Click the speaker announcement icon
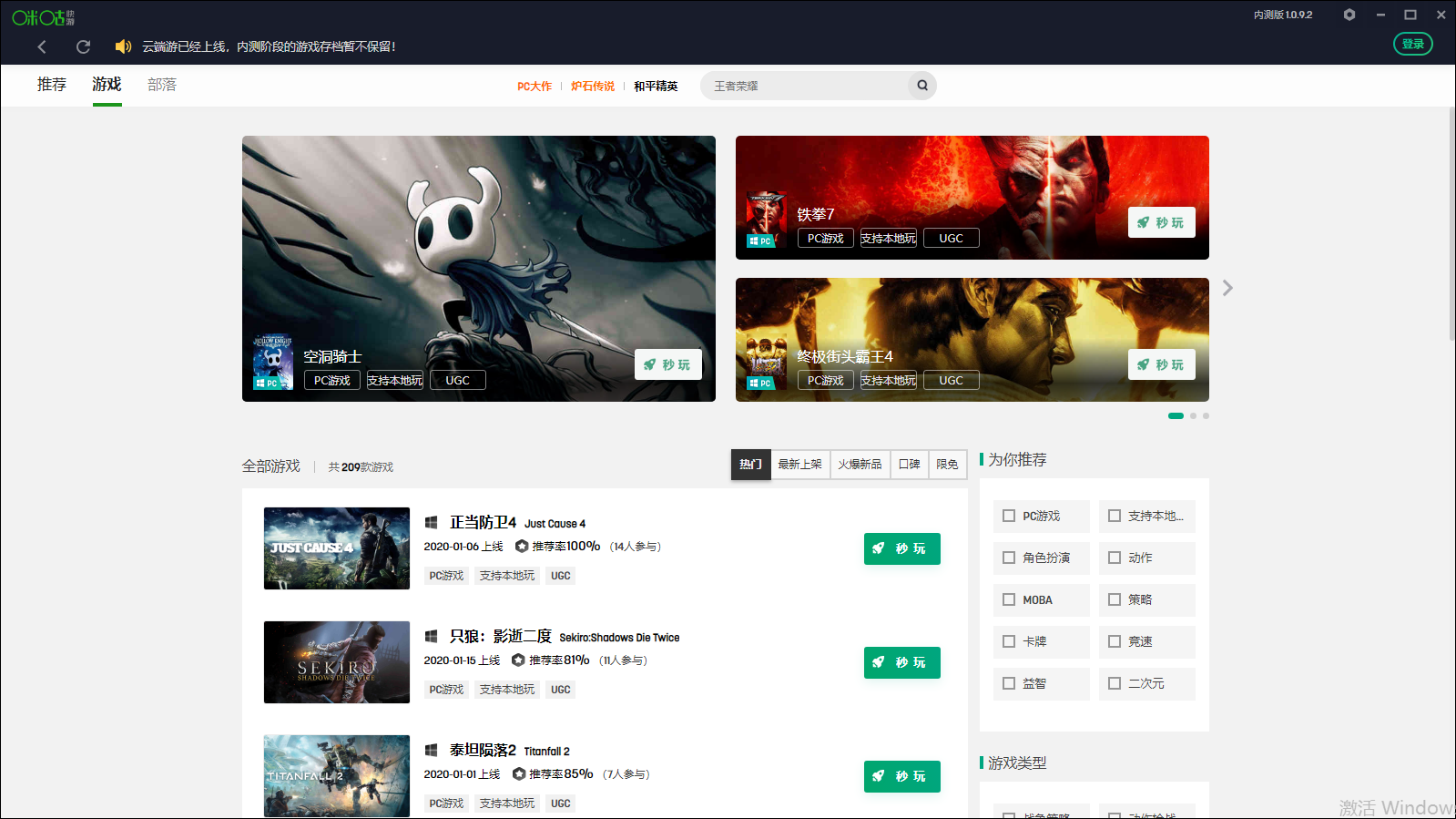Viewport: 1456px width, 819px height. coord(123,46)
